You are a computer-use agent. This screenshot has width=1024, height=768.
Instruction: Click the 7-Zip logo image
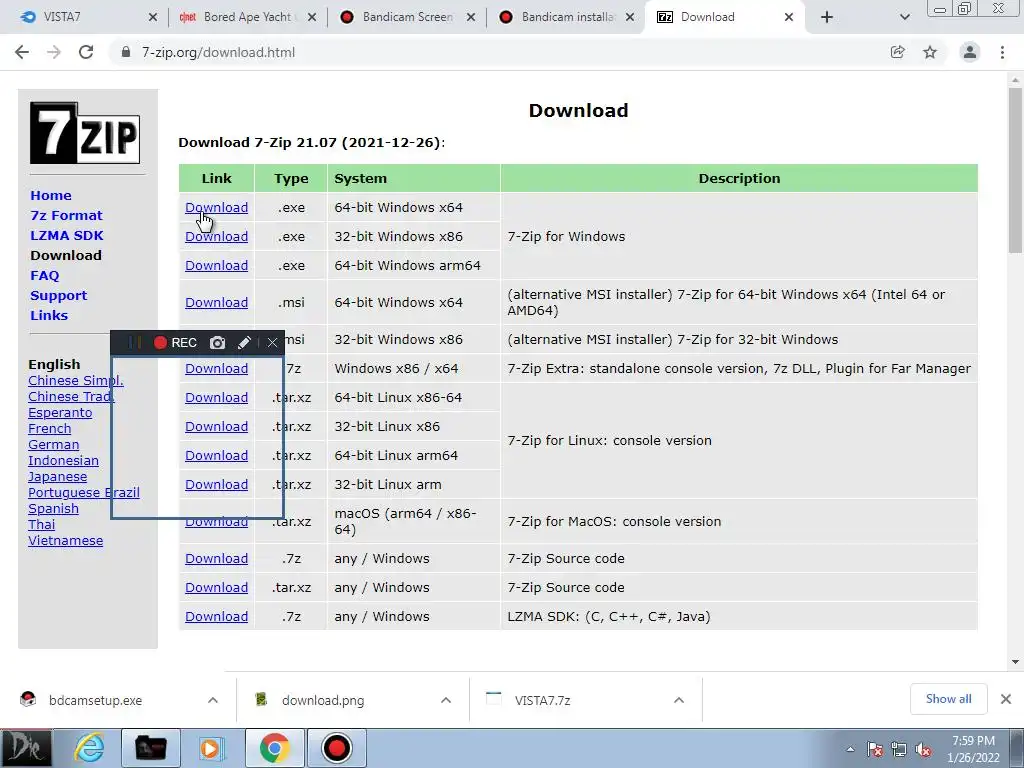point(85,133)
